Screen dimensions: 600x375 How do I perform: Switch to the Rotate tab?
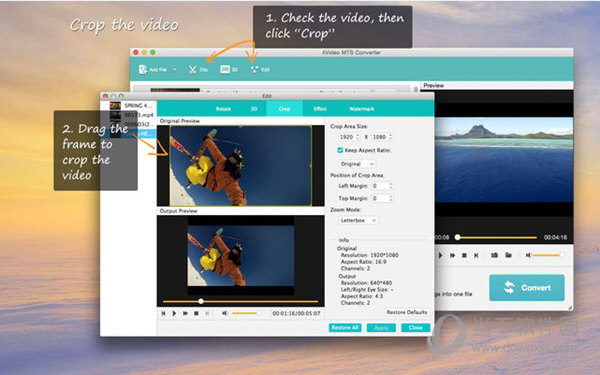(x=223, y=109)
